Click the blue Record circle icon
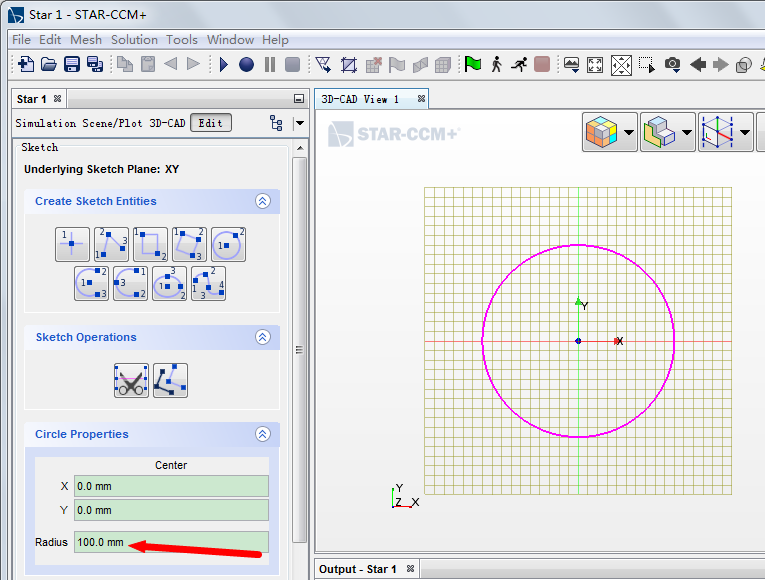The image size is (765, 580). click(x=246, y=64)
